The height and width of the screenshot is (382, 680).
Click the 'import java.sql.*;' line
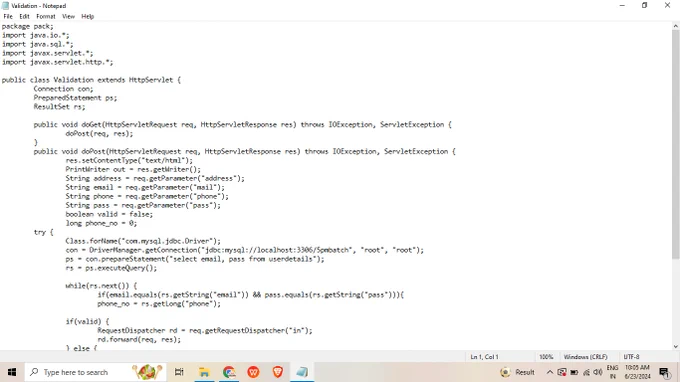click(37, 44)
